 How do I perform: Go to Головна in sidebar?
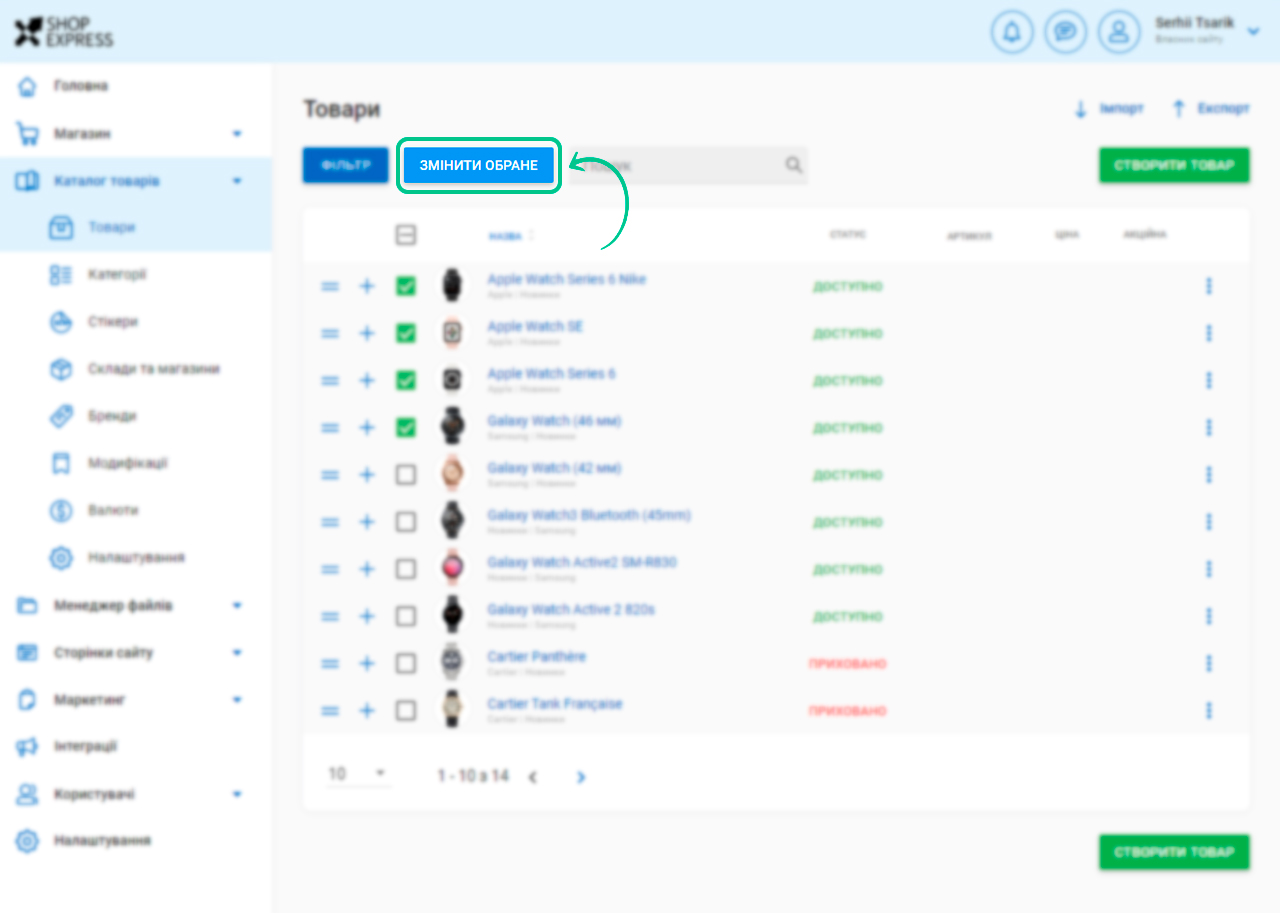(x=81, y=86)
